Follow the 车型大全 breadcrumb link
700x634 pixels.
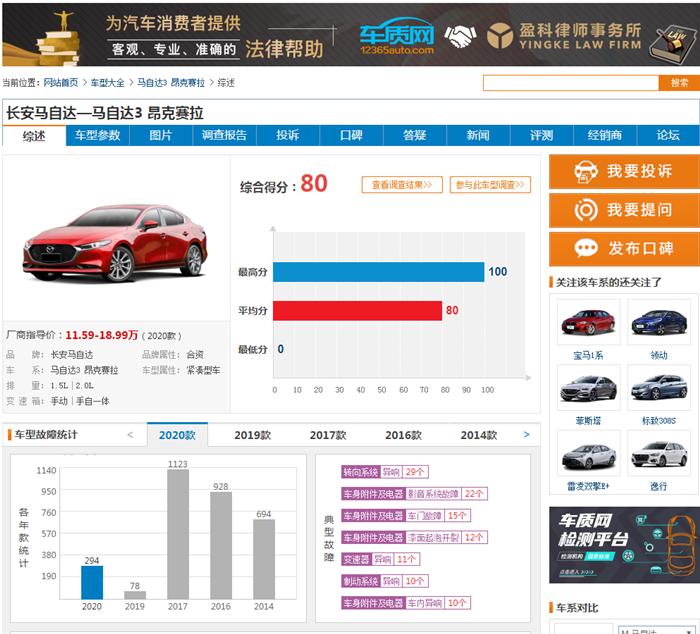pos(108,83)
